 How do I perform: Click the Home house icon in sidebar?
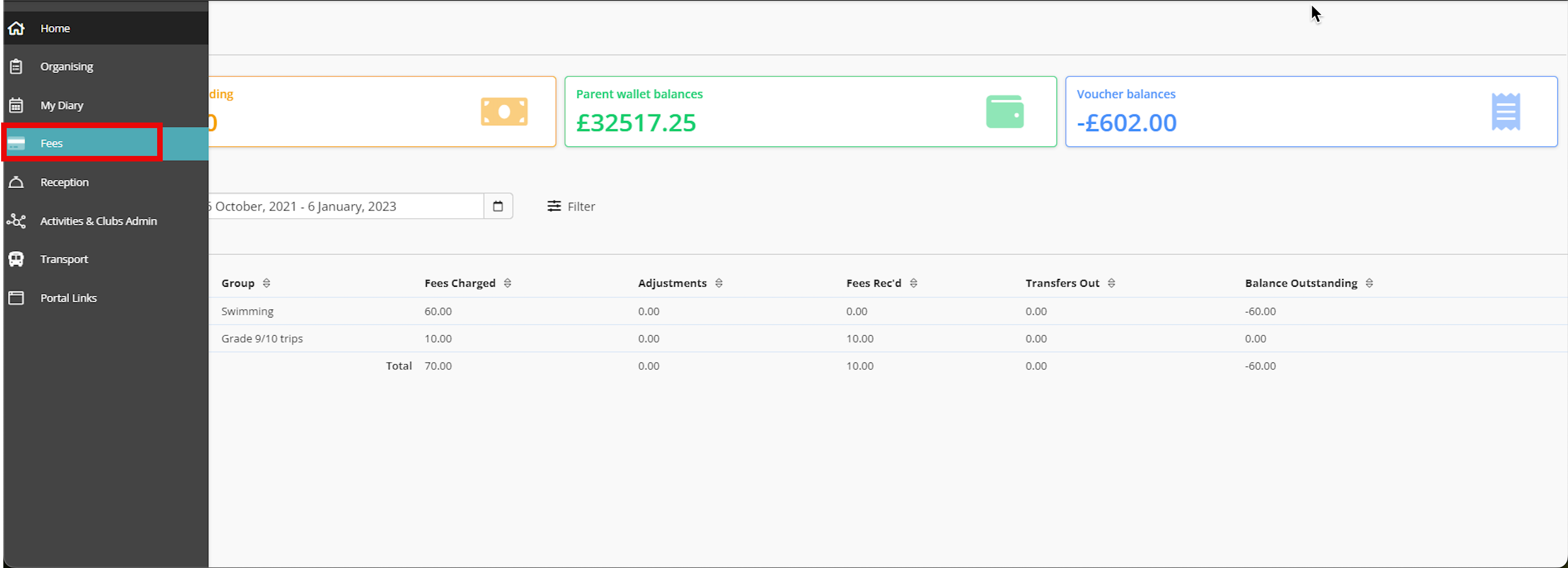16,28
